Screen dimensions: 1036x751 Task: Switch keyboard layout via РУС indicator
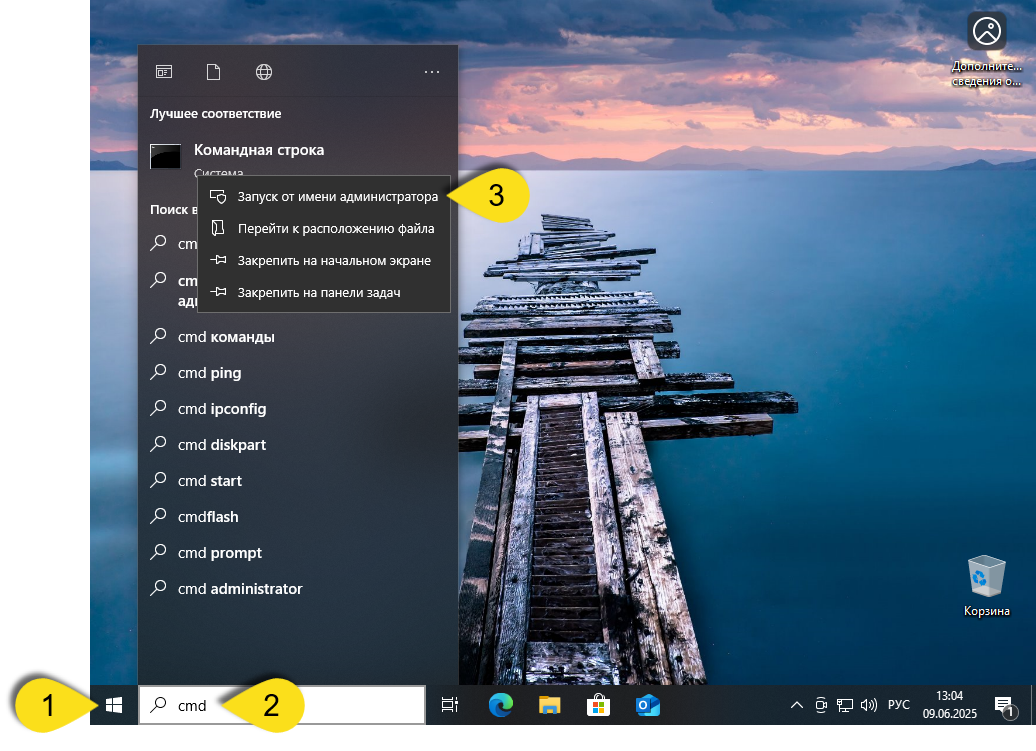click(x=898, y=705)
